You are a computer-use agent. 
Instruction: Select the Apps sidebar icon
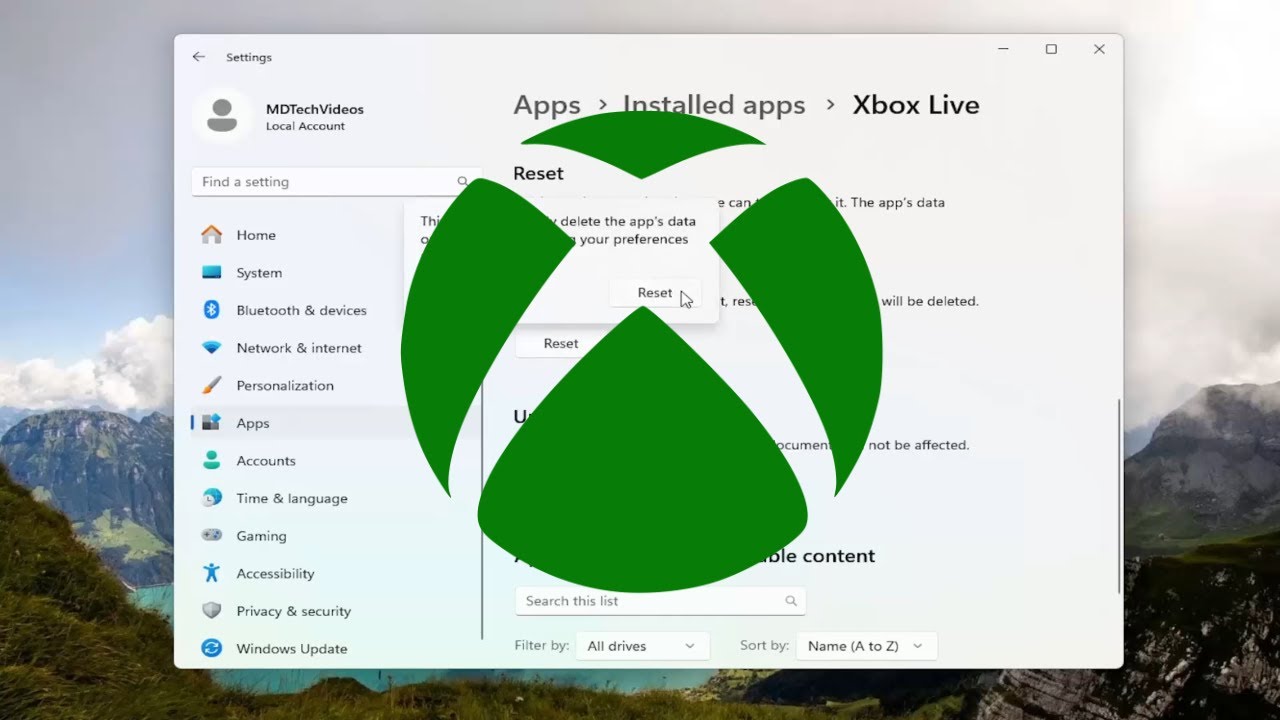(x=212, y=423)
